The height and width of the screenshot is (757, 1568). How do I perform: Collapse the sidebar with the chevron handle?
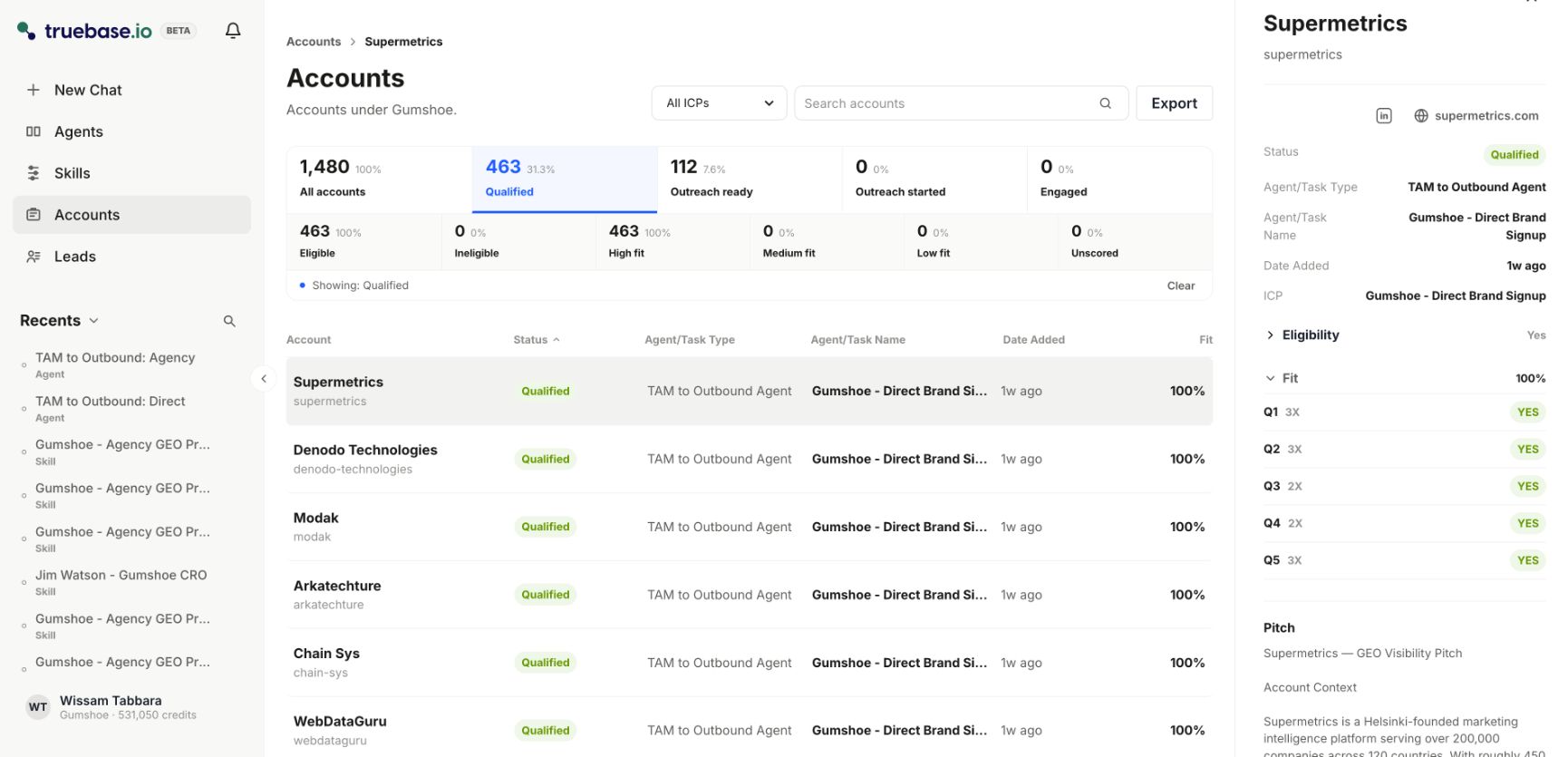[x=264, y=379]
